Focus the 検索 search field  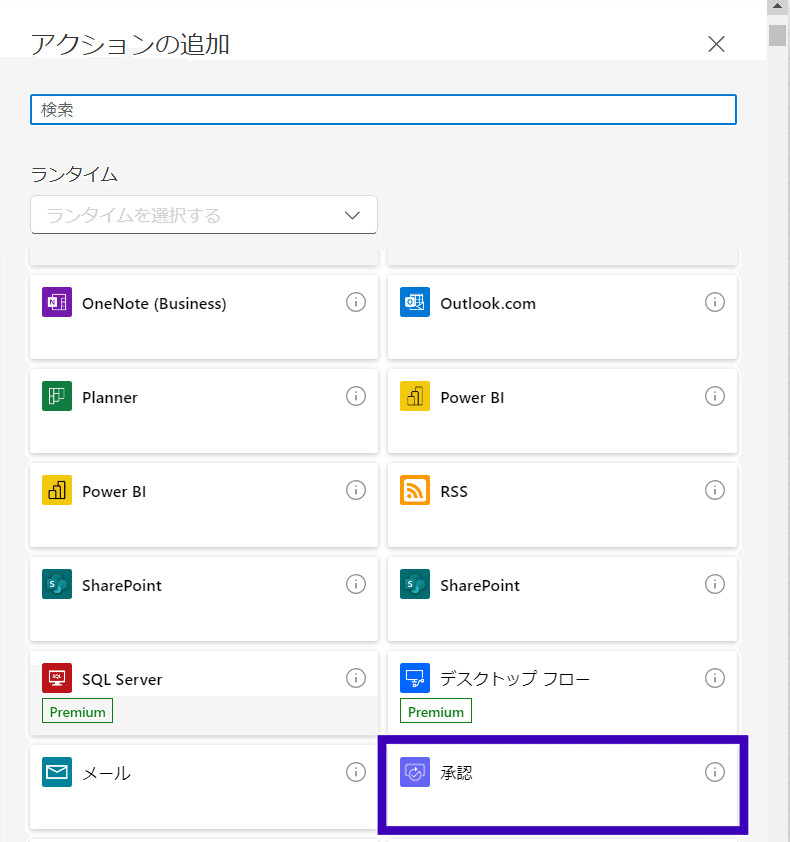click(x=383, y=110)
